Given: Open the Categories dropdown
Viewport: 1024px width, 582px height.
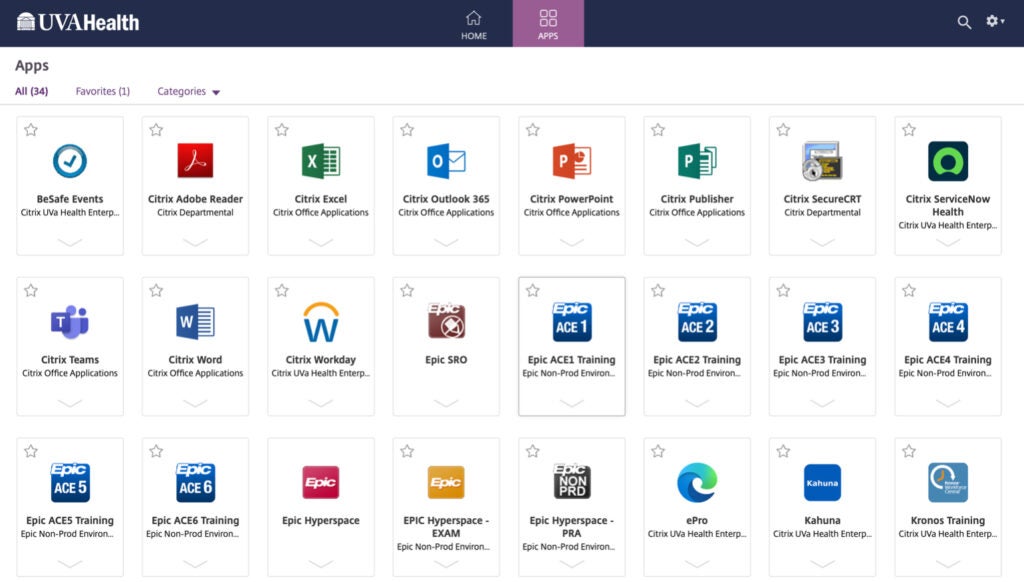Looking at the screenshot, I should coord(188,91).
